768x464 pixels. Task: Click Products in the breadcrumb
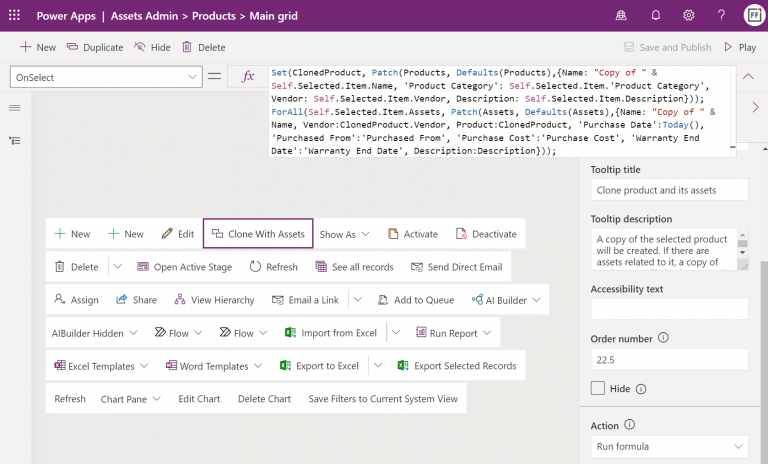(x=214, y=16)
